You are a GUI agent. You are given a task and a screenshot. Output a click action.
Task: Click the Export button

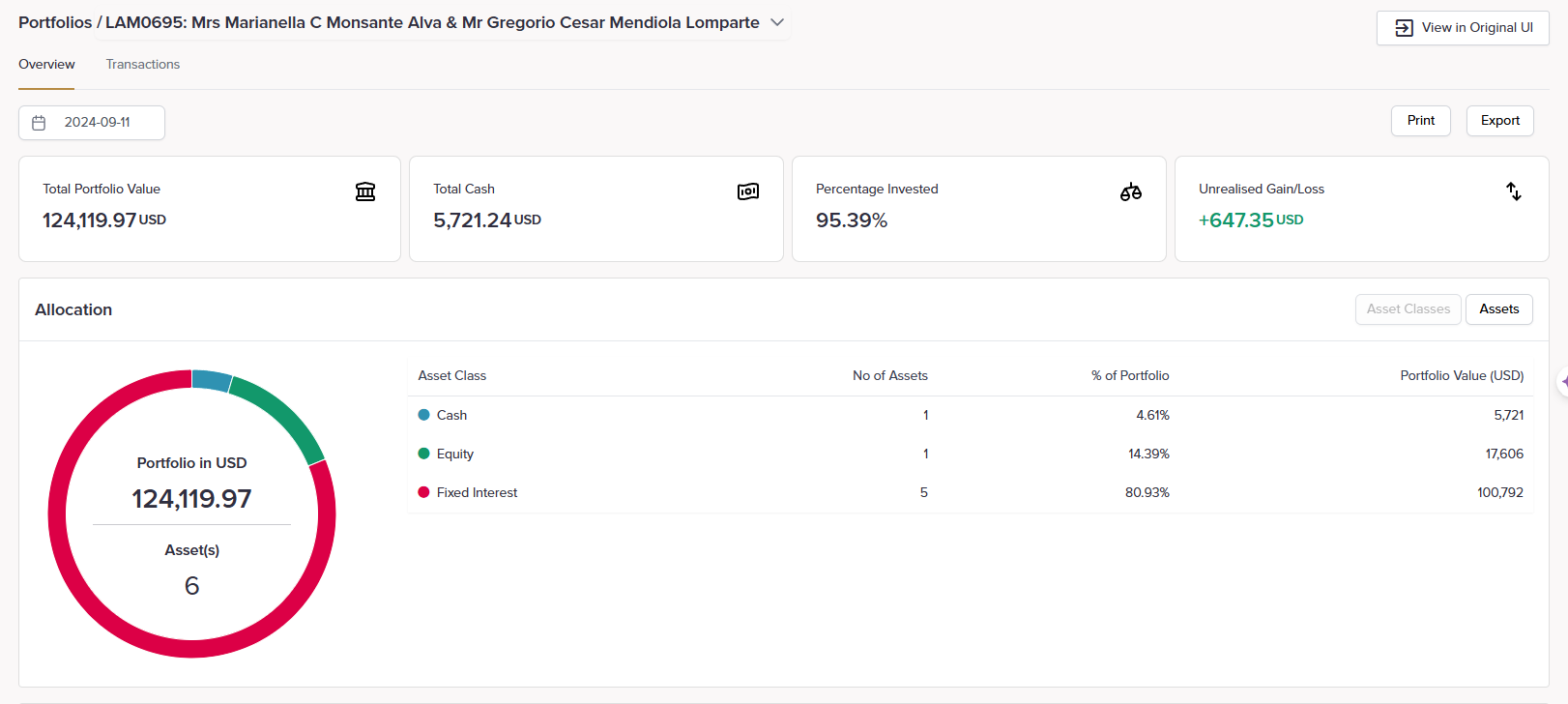click(x=1499, y=121)
